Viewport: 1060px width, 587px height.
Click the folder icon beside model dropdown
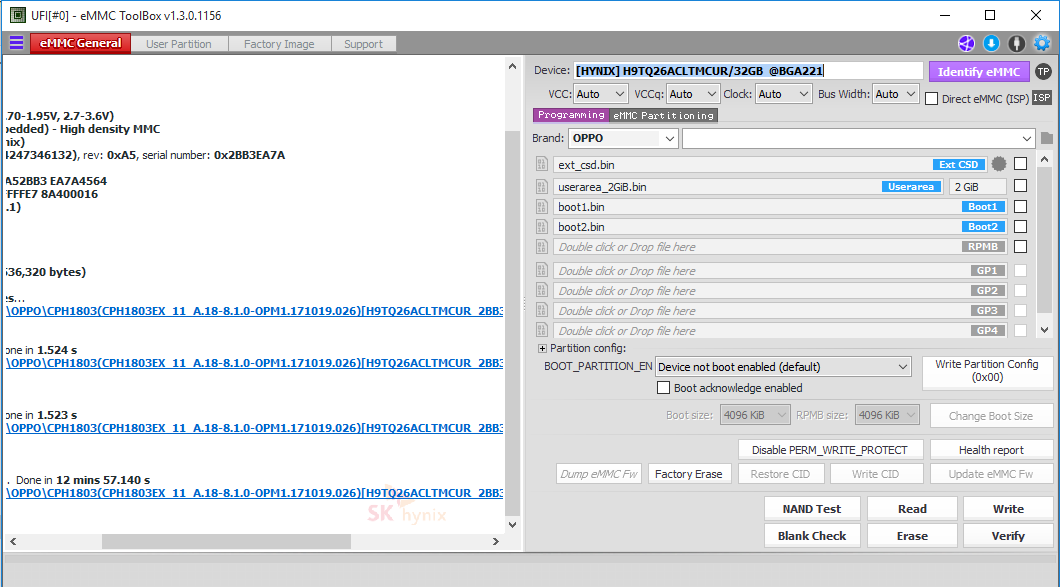1046,139
